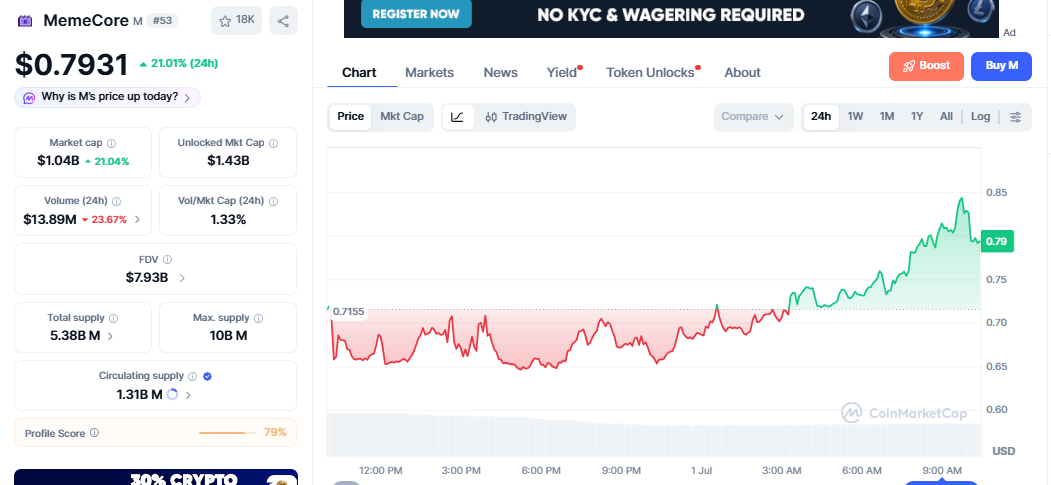
Task: Click the 30% Crypto ad banner
Action: [156, 477]
